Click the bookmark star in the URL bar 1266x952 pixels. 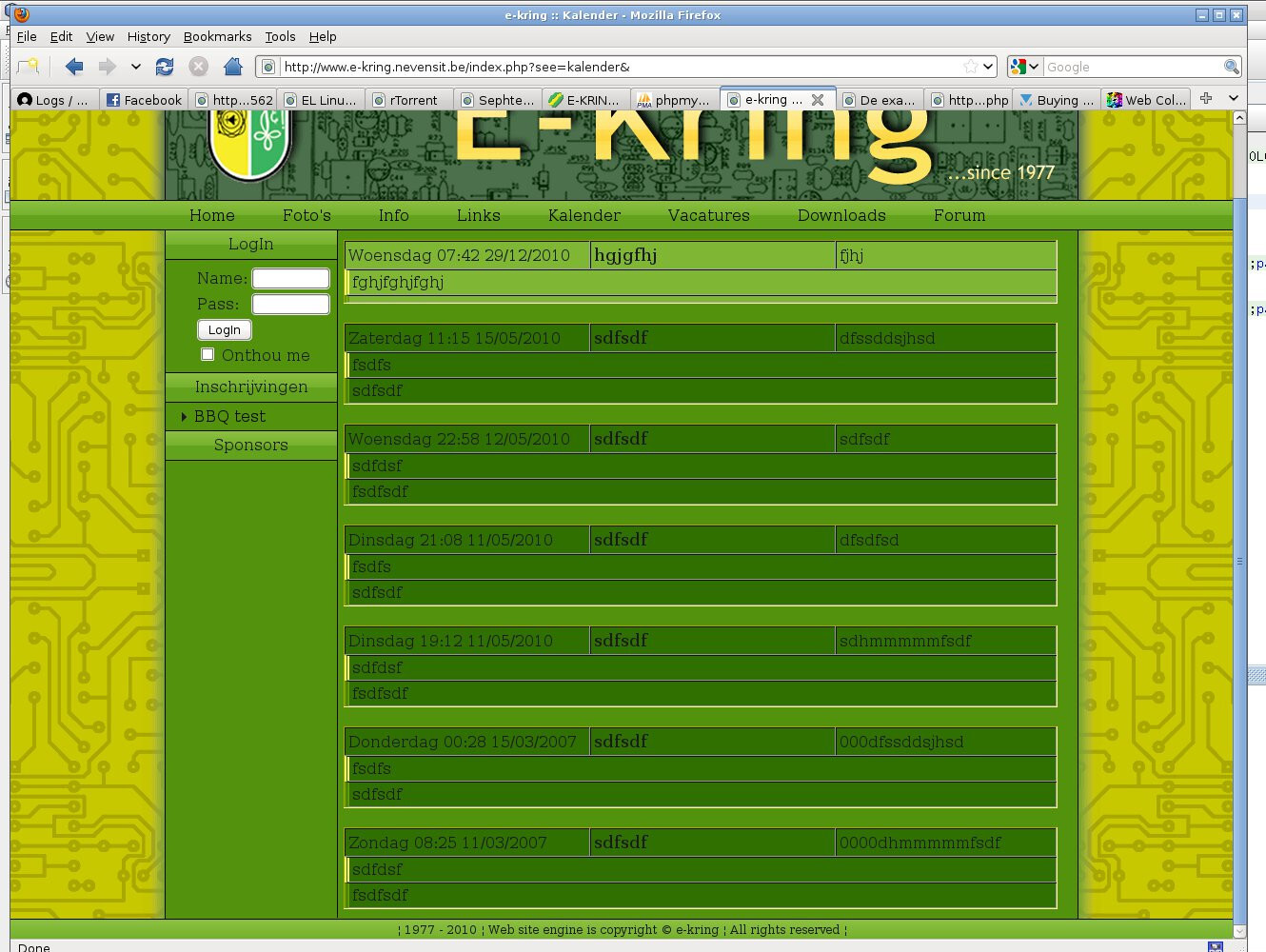coord(970,67)
